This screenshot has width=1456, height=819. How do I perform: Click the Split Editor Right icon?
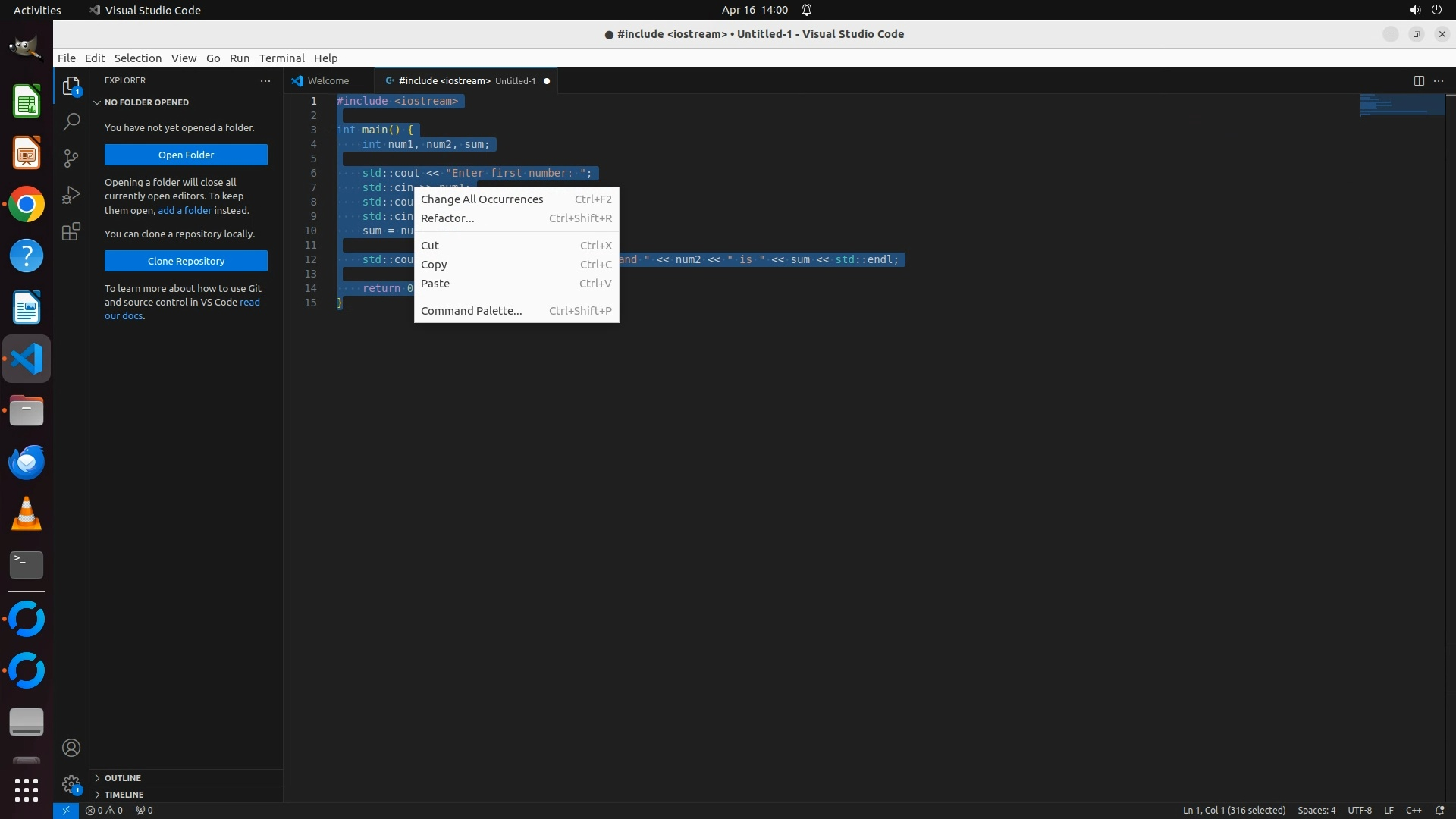point(1419,80)
